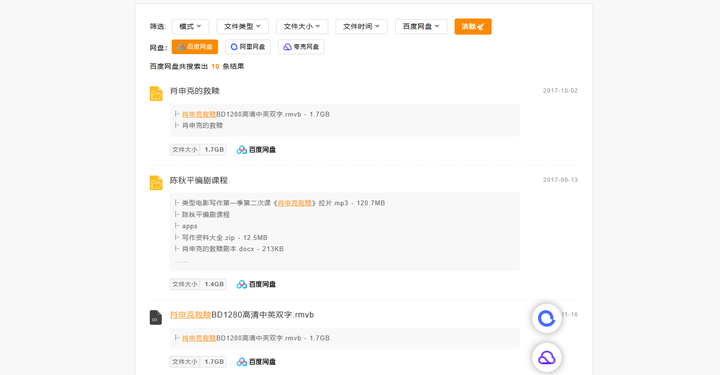Click 百度网盘 logo under rmvb result
Screen dimensions: 720x375
tap(256, 362)
